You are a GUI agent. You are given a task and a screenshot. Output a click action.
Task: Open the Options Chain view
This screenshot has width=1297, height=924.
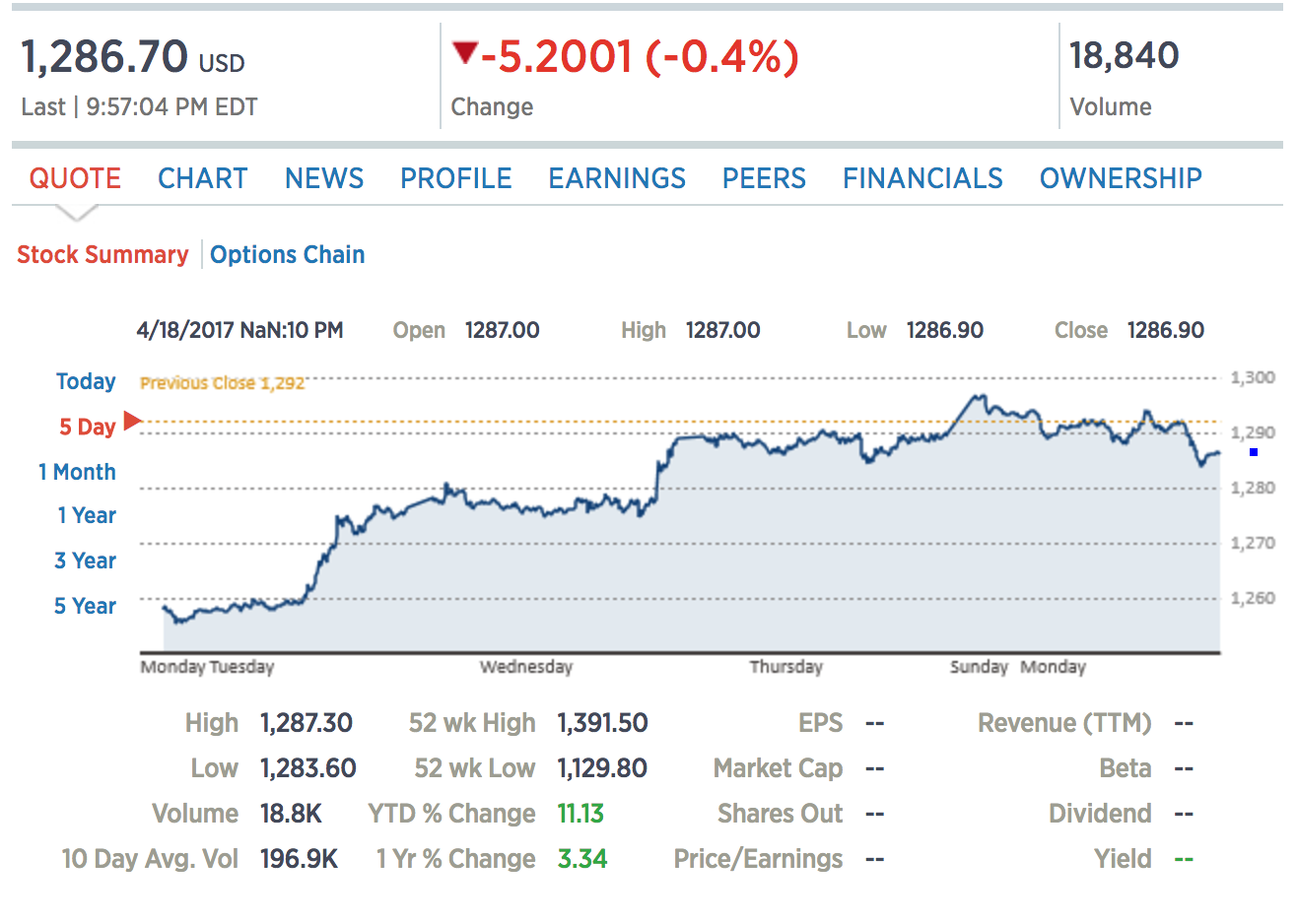point(287,254)
